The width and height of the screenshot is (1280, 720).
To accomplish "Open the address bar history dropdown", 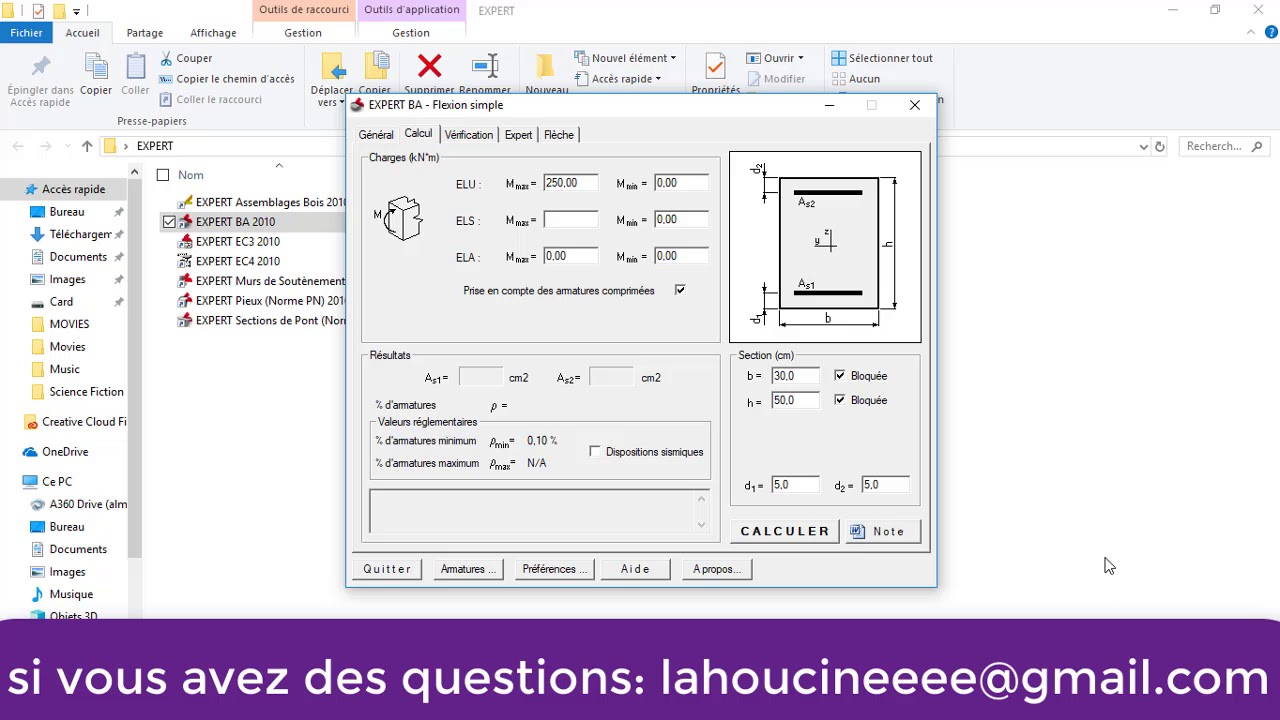I will tap(1143, 146).
